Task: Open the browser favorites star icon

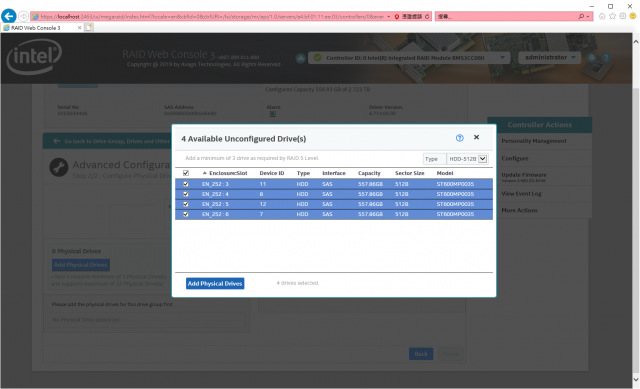Action: point(612,16)
